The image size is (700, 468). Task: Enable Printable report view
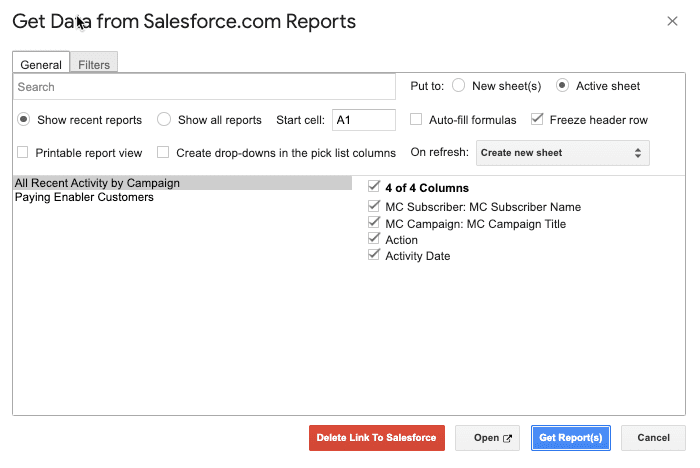23,153
